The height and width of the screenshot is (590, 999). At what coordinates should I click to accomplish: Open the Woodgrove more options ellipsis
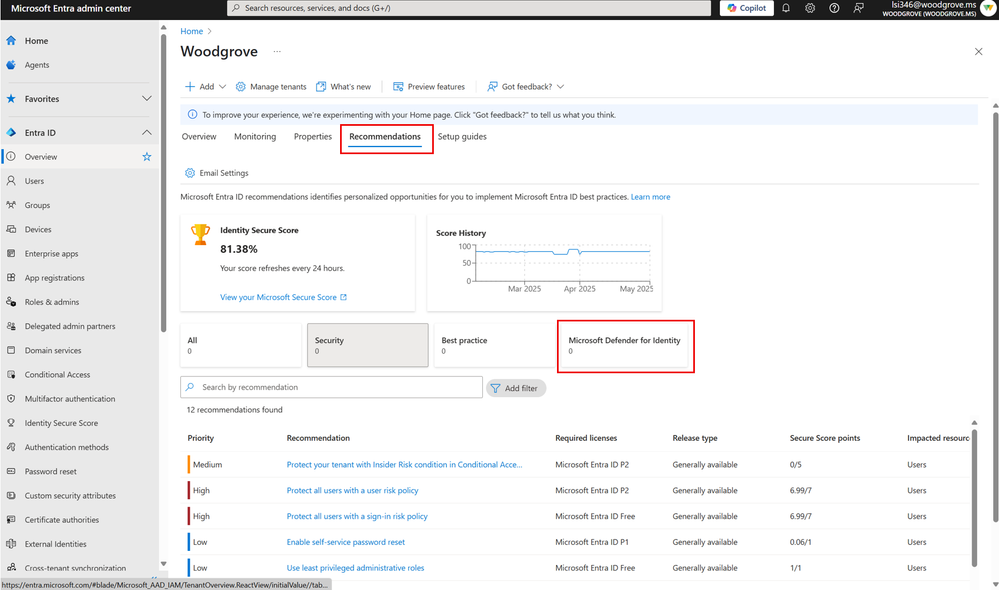[277, 52]
